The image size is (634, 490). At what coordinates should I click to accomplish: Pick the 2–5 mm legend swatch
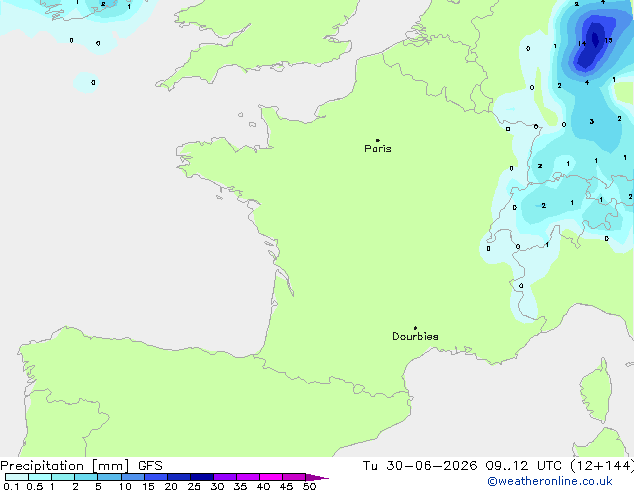(x=86, y=477)
